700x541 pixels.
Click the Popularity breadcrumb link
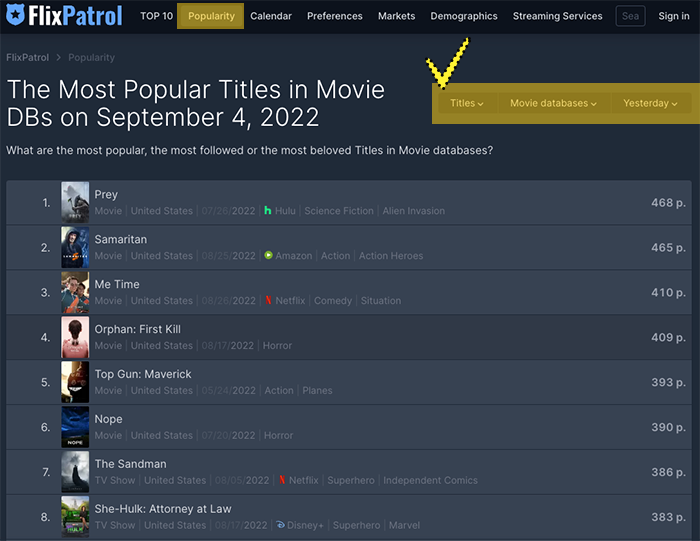92,58
